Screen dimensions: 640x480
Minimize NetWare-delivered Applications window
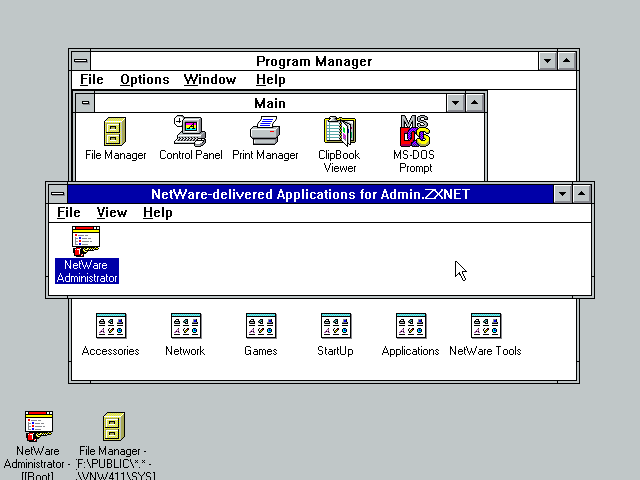coord(562,194)
